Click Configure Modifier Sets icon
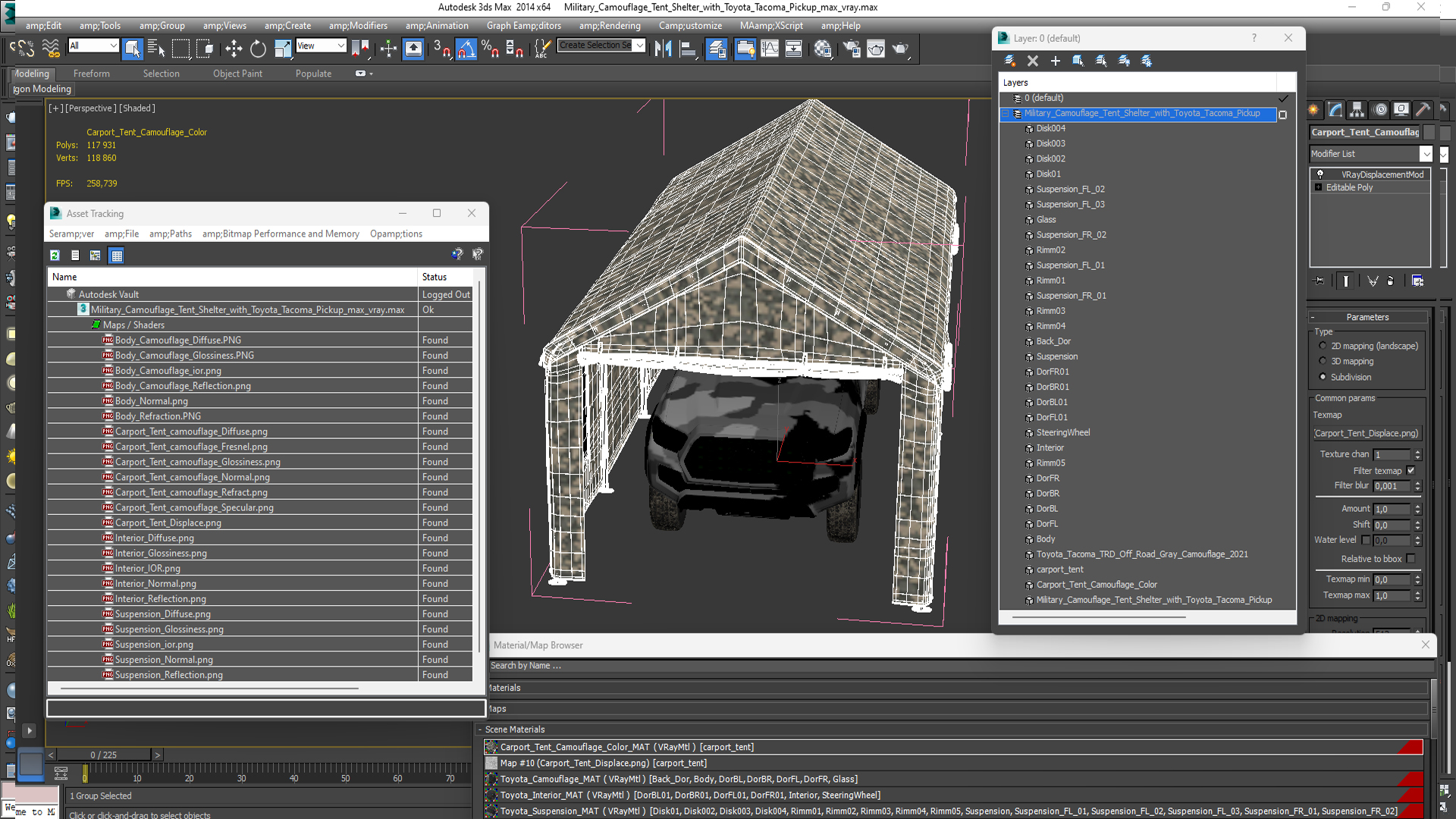This screenshot has width=1456, height=819. (1417, 281)
